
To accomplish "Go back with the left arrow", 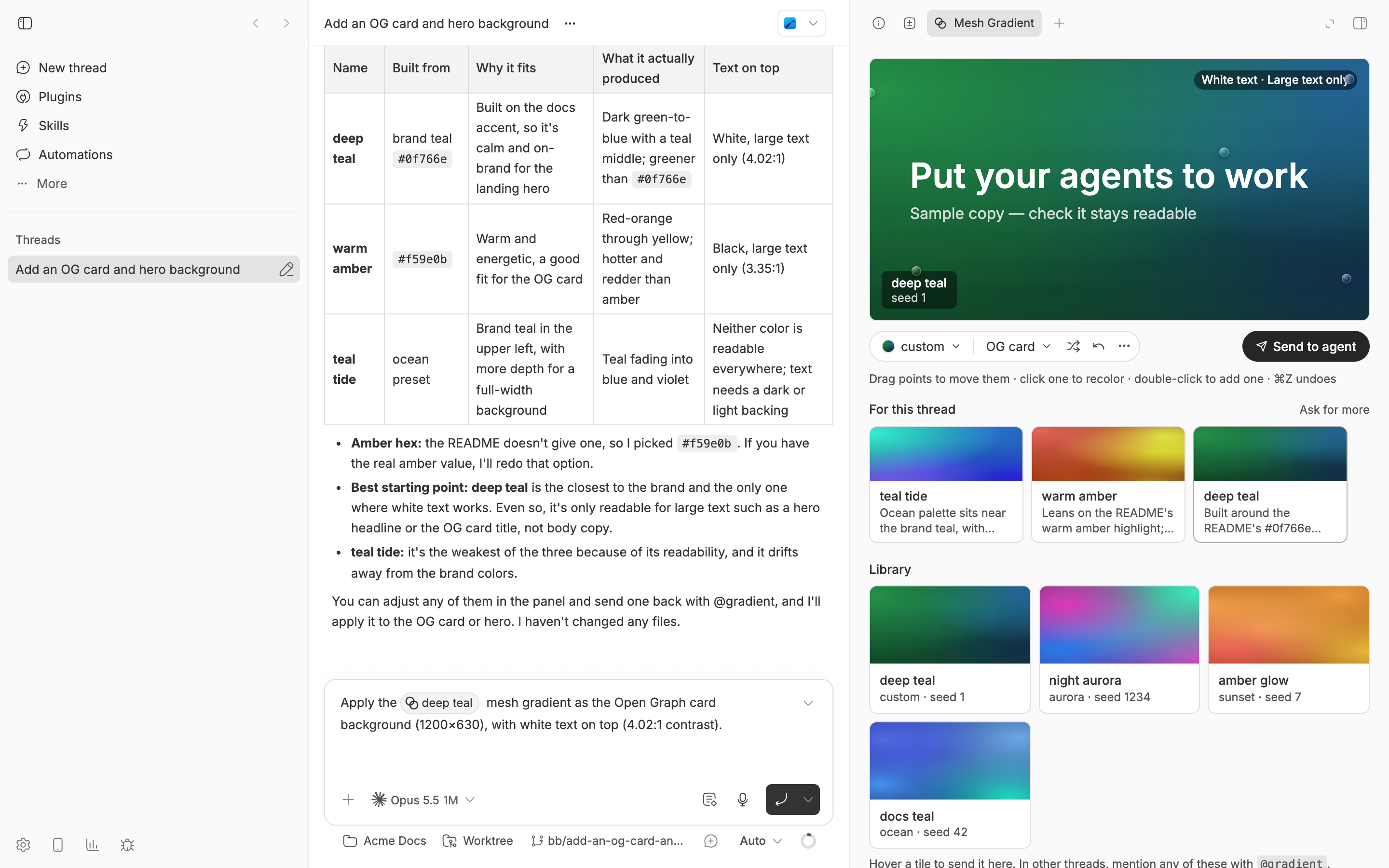I will coord(256,23).
